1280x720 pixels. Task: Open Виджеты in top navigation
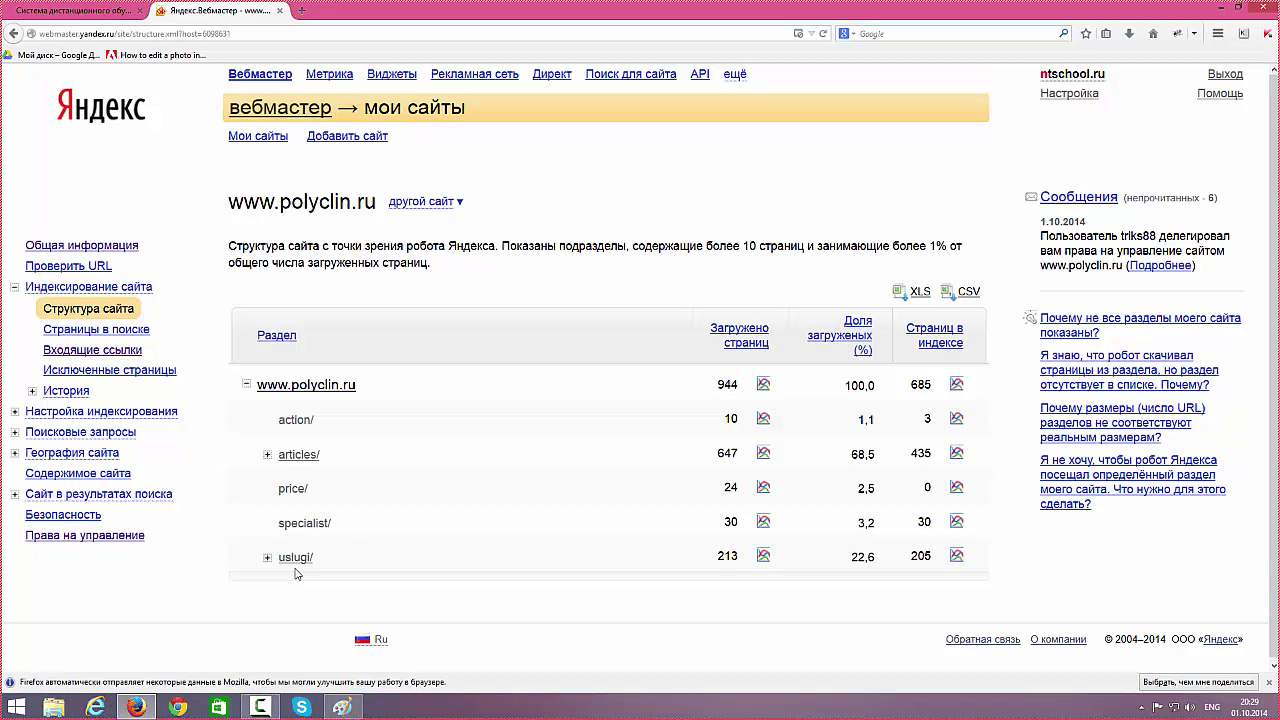coord(392,74)
